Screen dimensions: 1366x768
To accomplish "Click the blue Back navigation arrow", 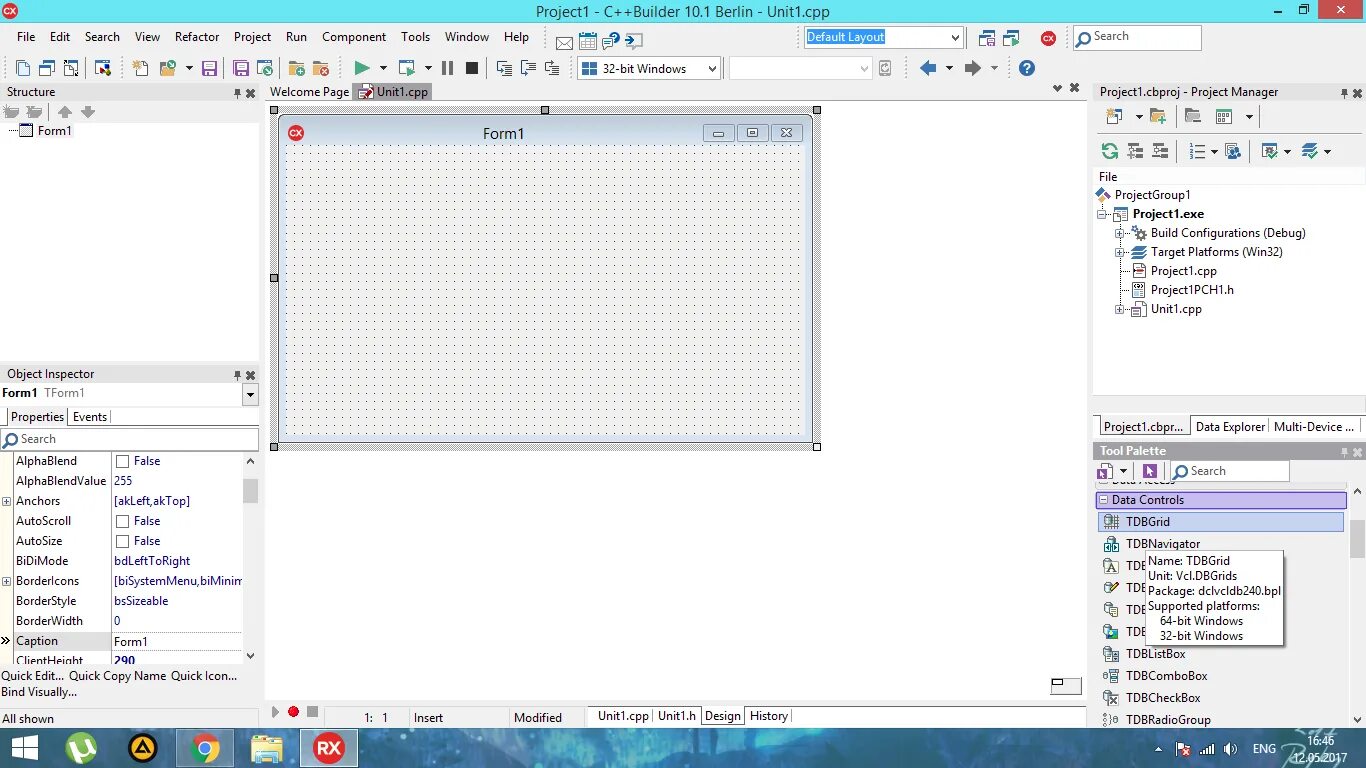I will tap(928, 68).
